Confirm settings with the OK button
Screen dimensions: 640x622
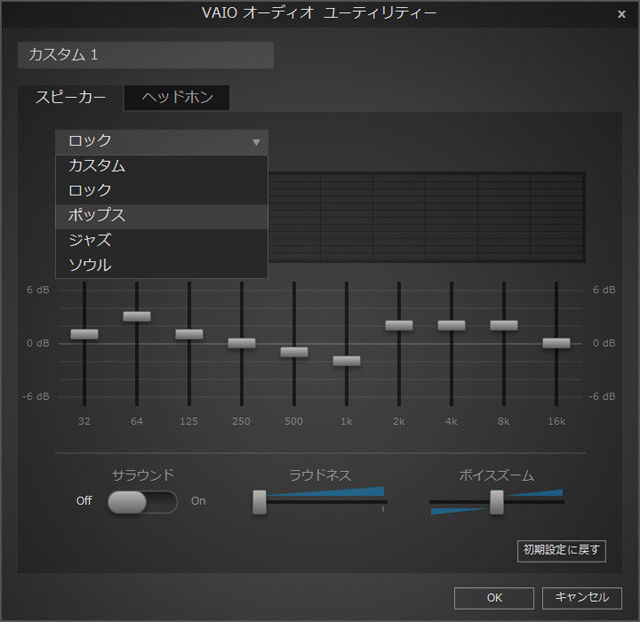coord(494,598)
